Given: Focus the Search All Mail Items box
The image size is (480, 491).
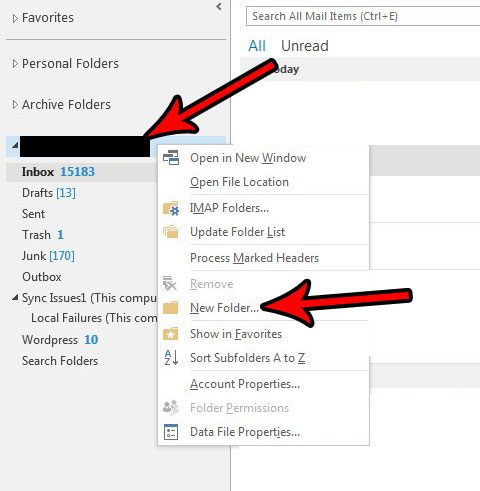Looking at the screenshot, I should (363, 16).
